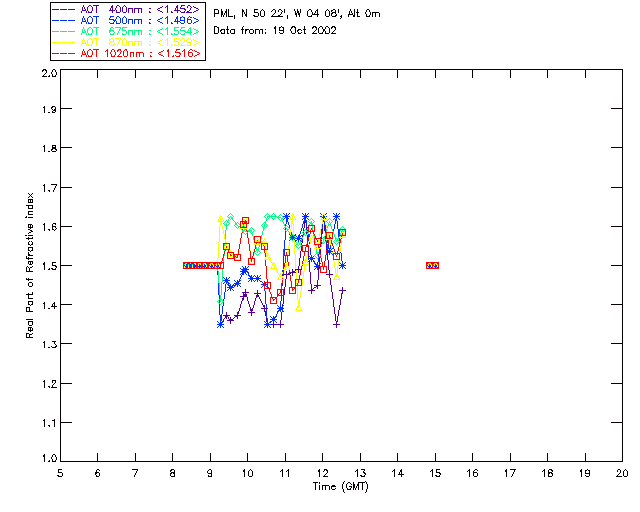Click the x-axis label 17
The width and height of the screenshot is (640, 512).
tap(510, 473)
